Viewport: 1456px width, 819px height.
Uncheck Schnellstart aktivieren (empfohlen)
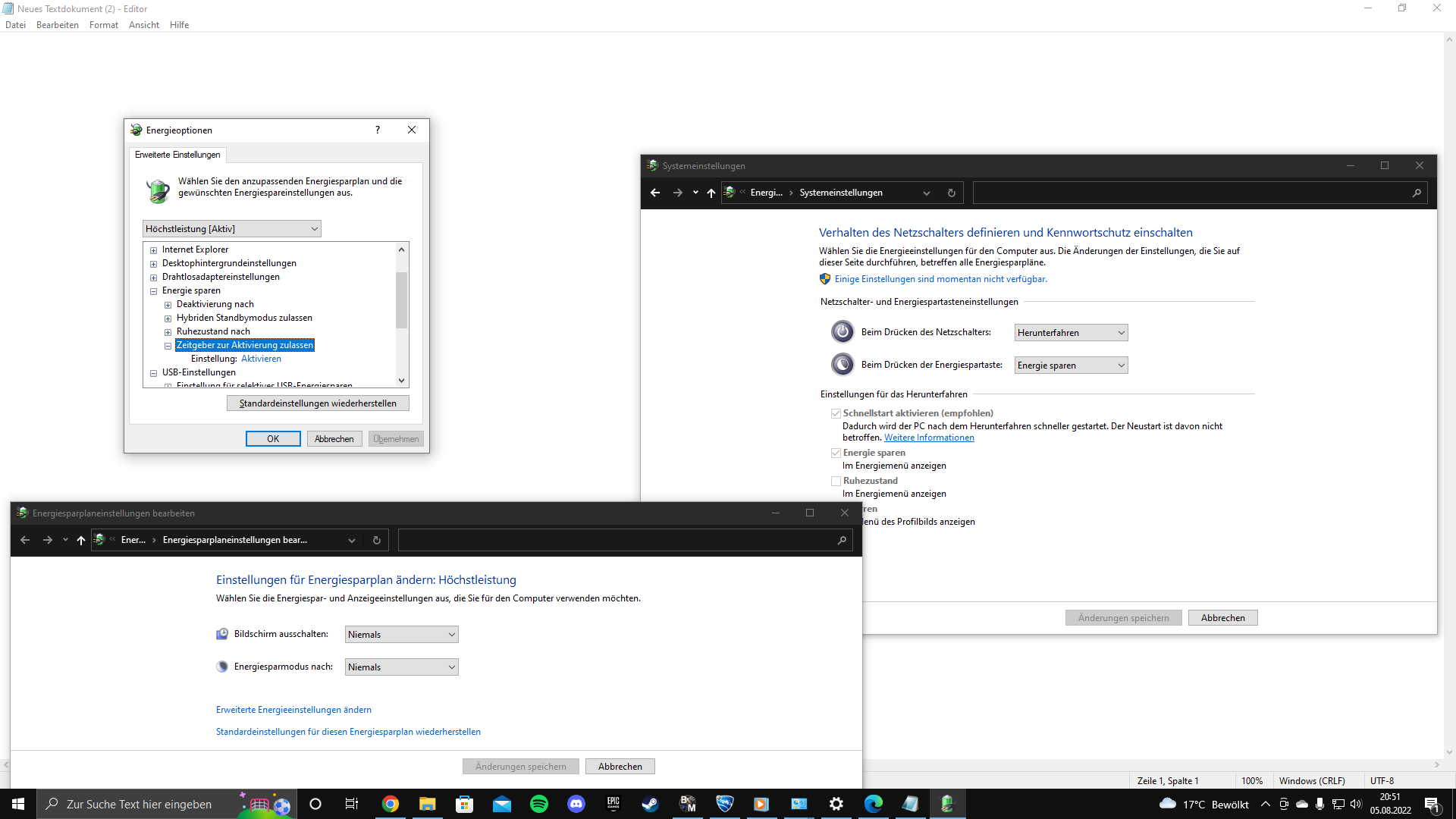pyautogui.click(x=836, y=413)
